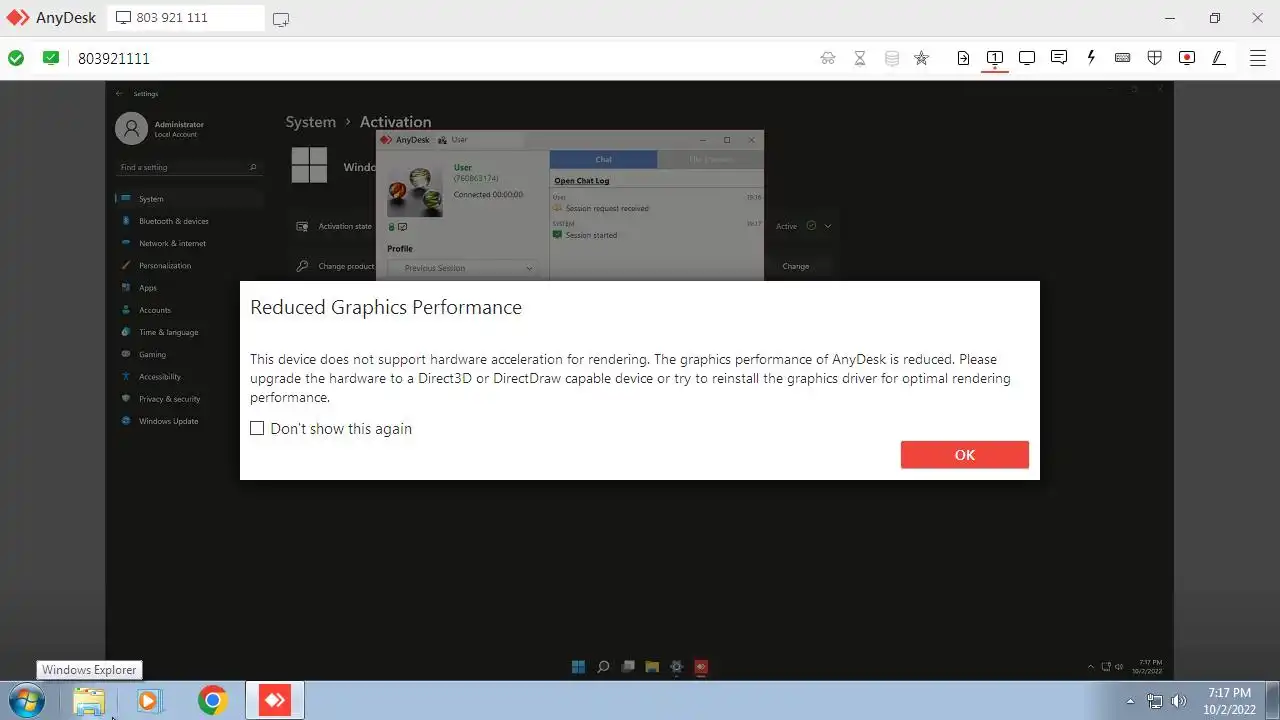Click System breadcrumb in remote Settings
This screenshot has width=1280, height=720.
pos(310,122)
